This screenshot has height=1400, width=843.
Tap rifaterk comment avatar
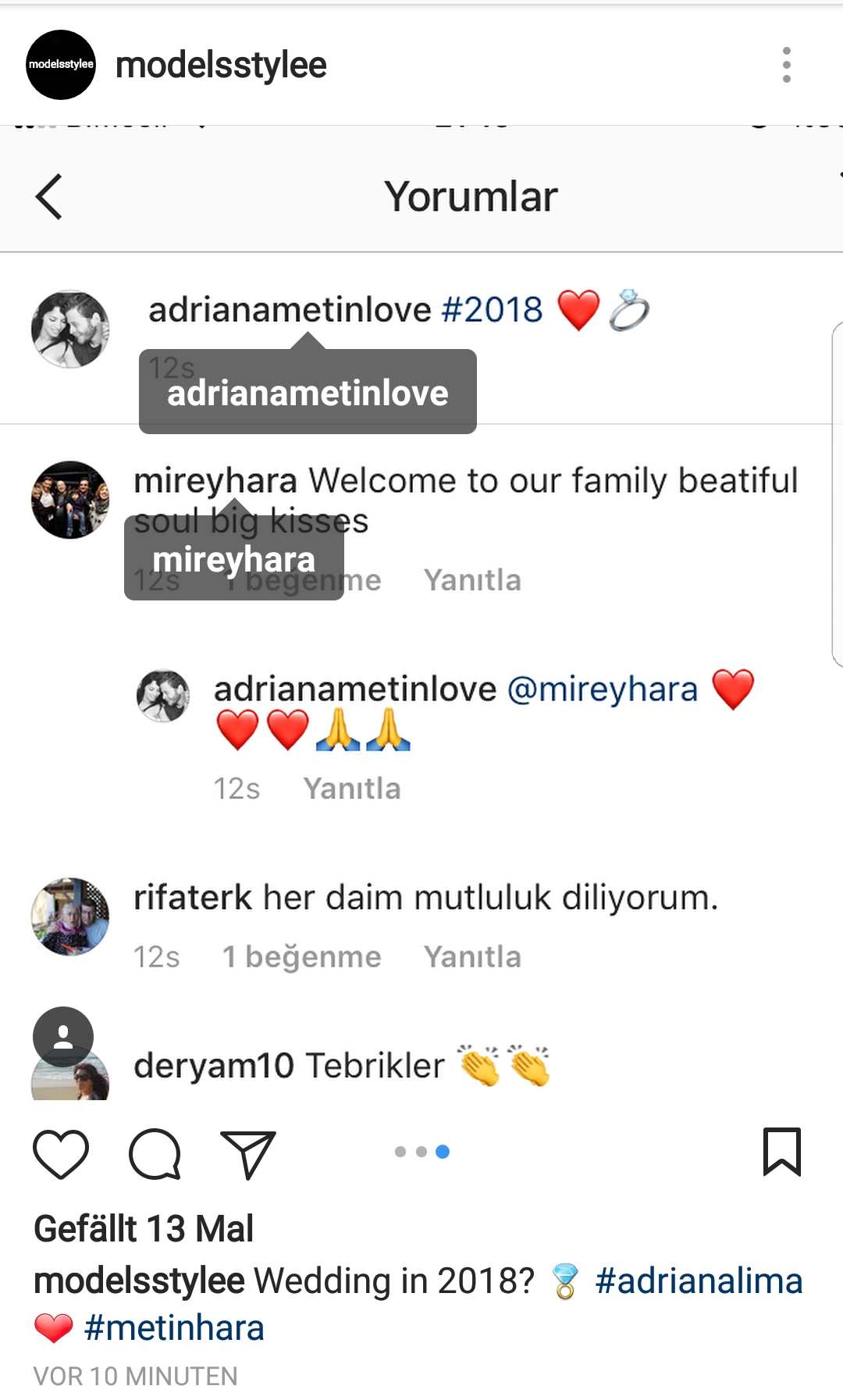click(70, 917)
